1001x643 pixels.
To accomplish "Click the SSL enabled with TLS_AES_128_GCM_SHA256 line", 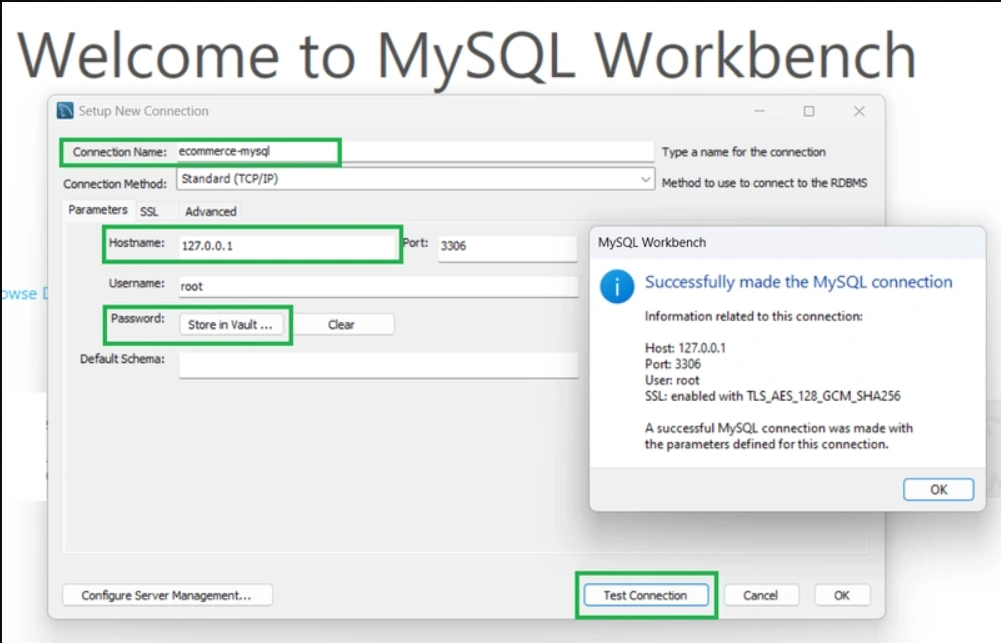I will click(772, 397).
